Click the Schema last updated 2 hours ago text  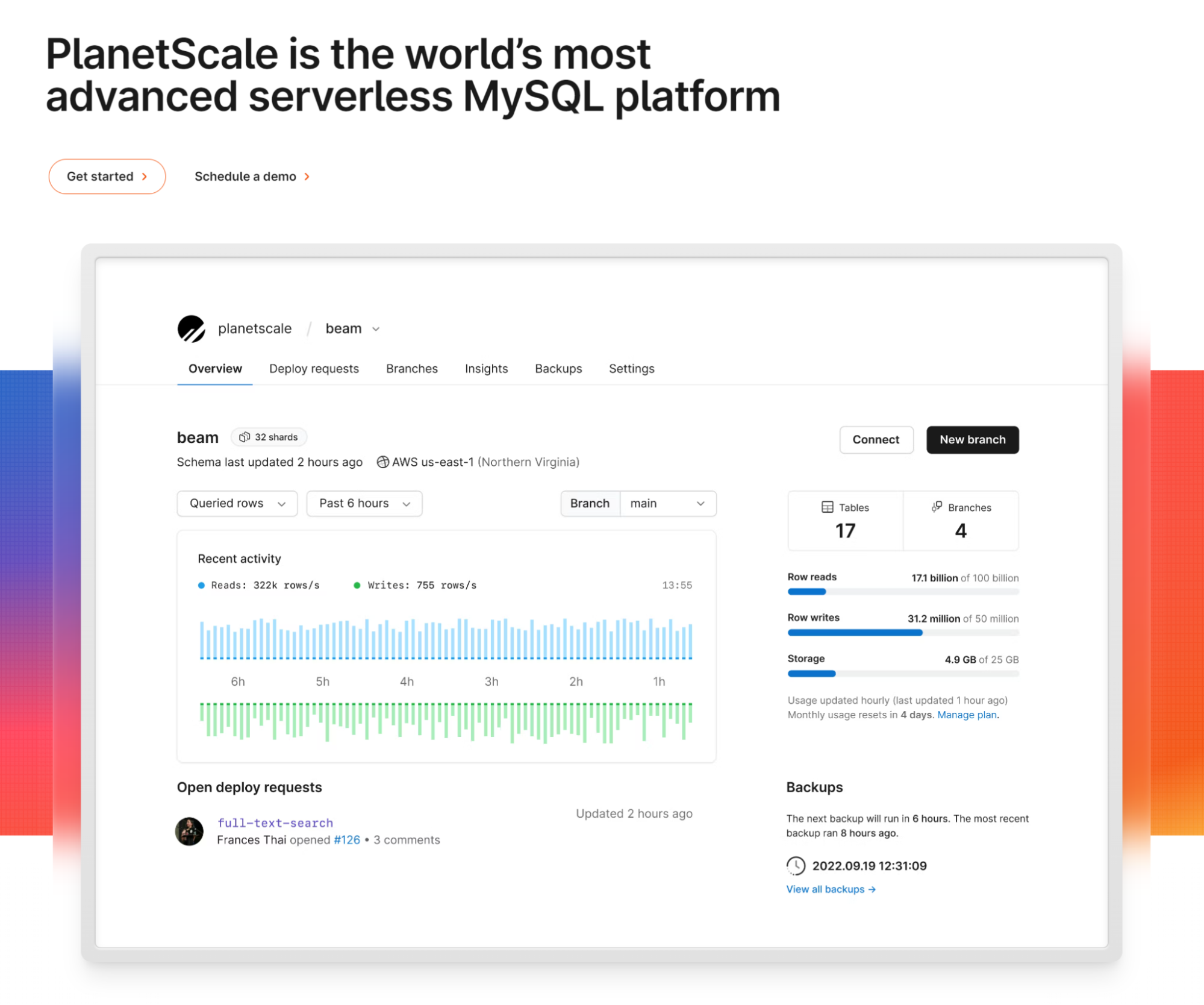pos(269,462)
